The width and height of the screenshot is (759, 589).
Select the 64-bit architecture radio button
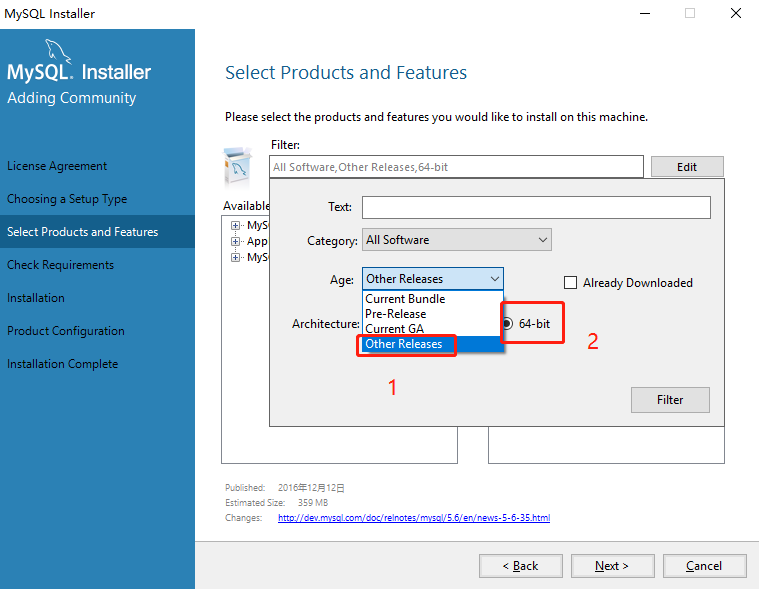pos(507,323)
